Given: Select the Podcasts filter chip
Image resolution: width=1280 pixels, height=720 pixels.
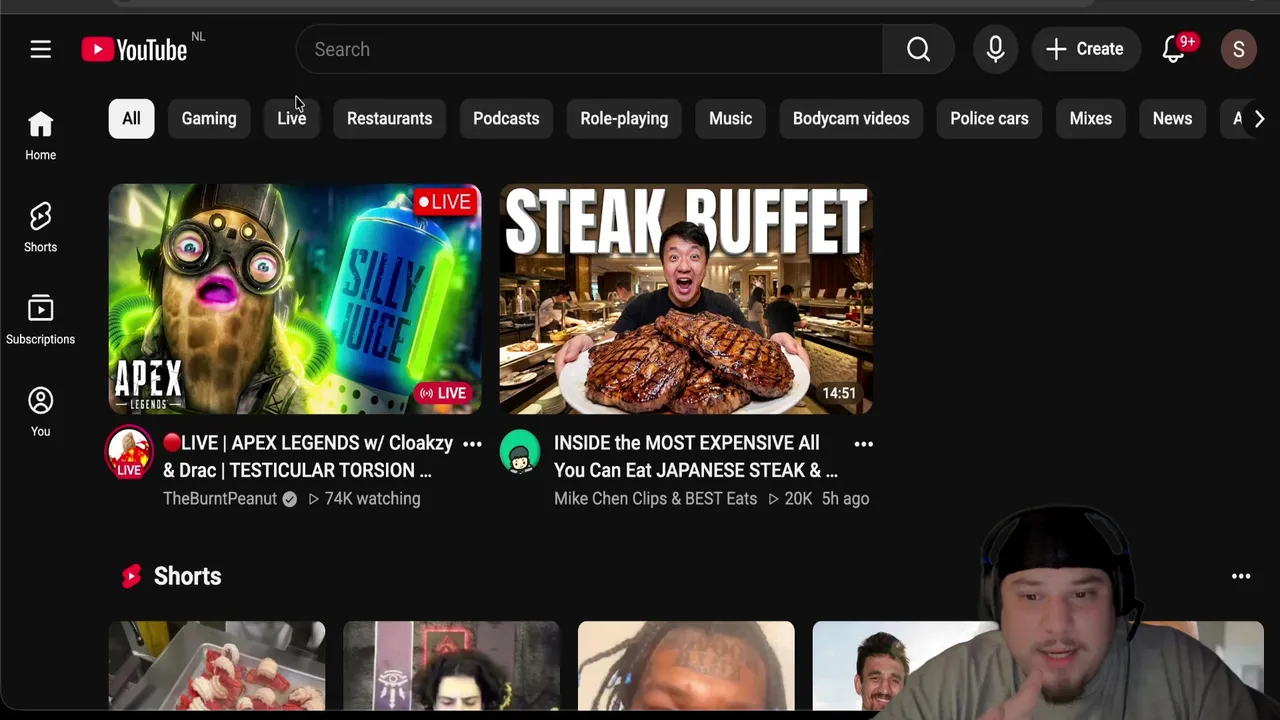Looking at the screenshot, I should tap(506, 118).
